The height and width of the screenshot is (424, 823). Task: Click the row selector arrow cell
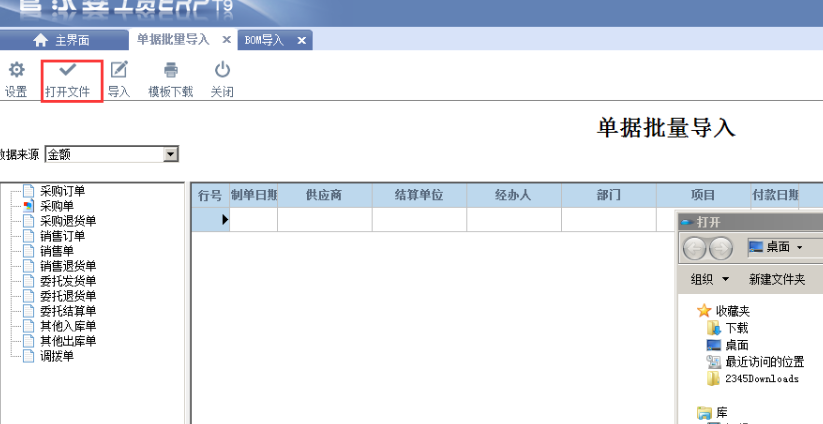tap(210, 219)
